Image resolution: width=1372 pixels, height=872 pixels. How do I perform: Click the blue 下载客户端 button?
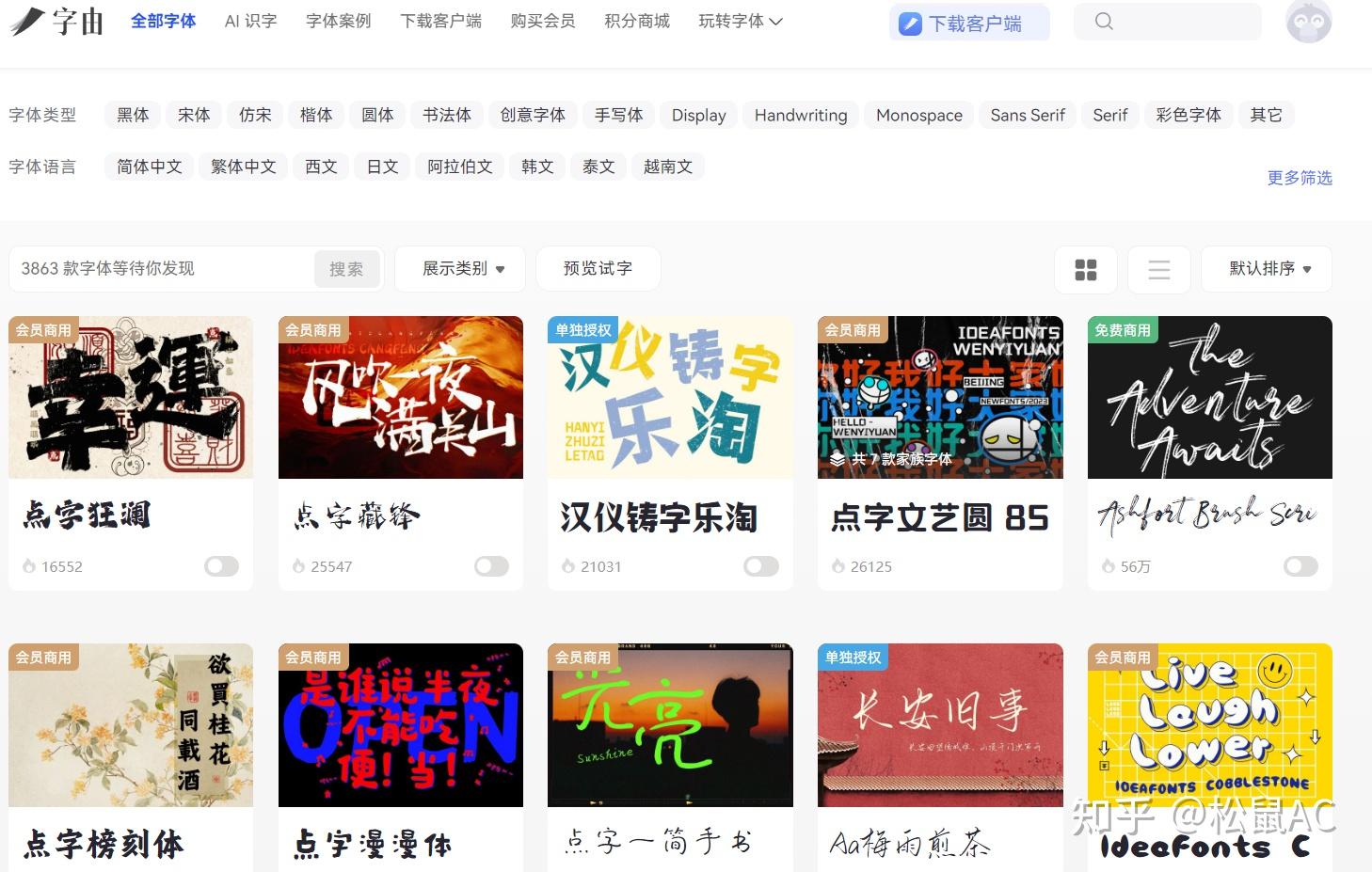[969, 24]
